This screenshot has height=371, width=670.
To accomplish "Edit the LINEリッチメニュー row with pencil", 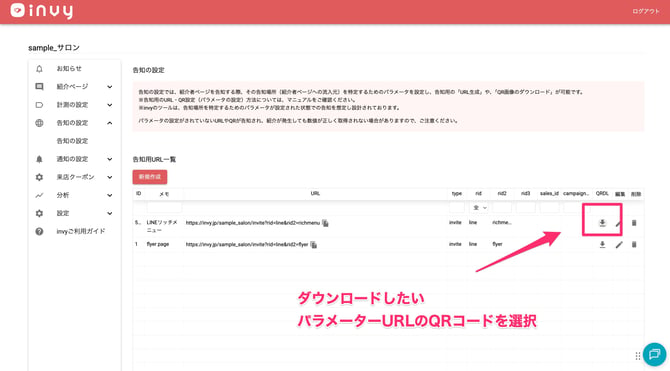I will pos(619,223).
